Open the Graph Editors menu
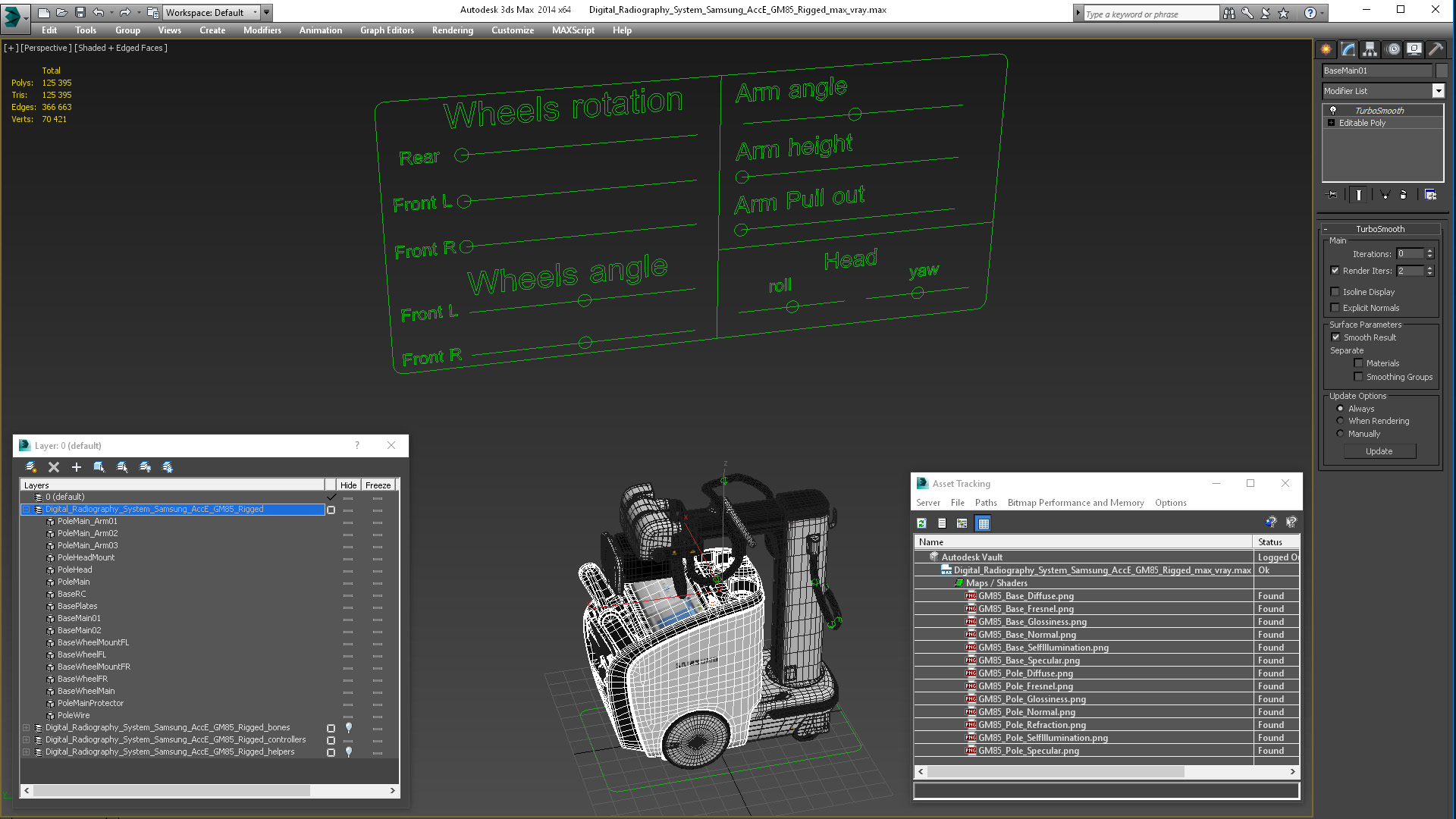 coord(387,30)
